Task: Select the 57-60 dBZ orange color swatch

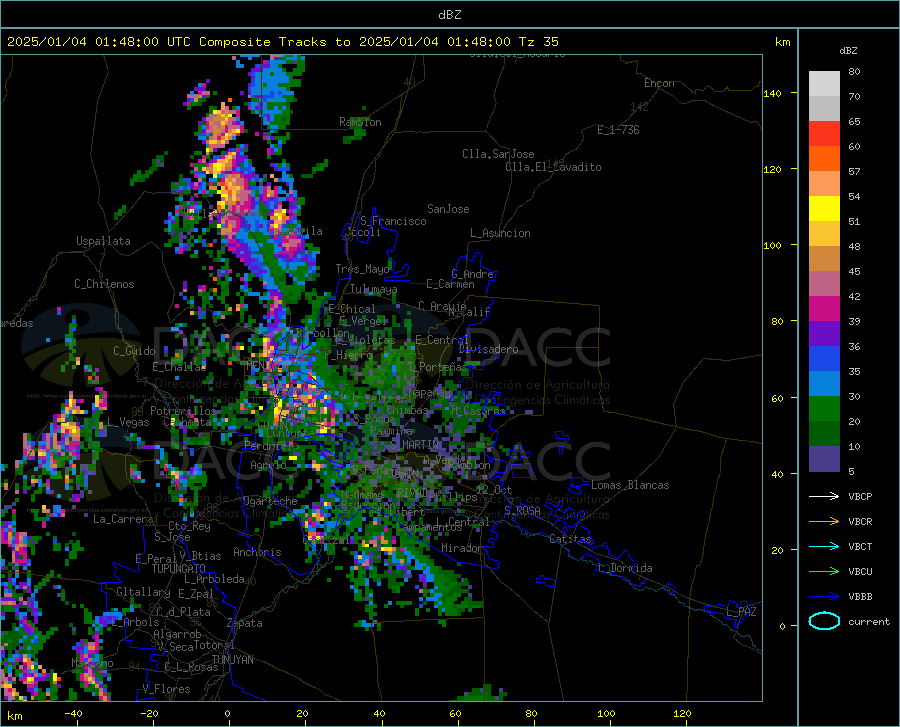Action: click(x=824, y=159)
